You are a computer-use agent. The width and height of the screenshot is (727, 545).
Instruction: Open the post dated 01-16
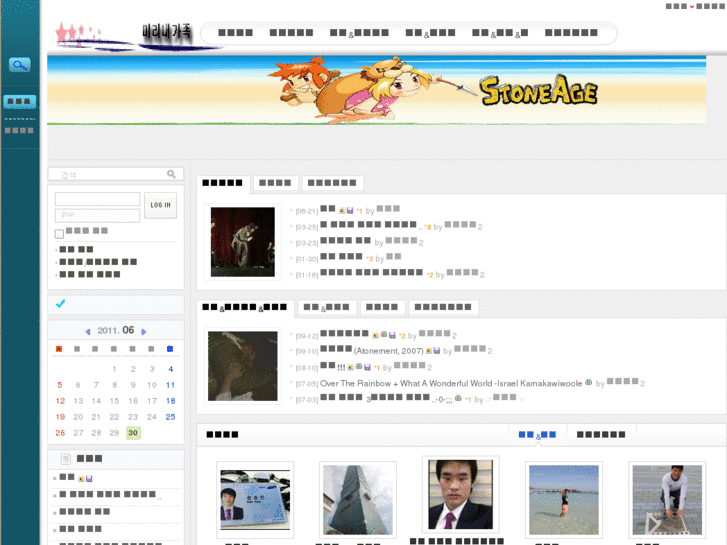(371, 273)
